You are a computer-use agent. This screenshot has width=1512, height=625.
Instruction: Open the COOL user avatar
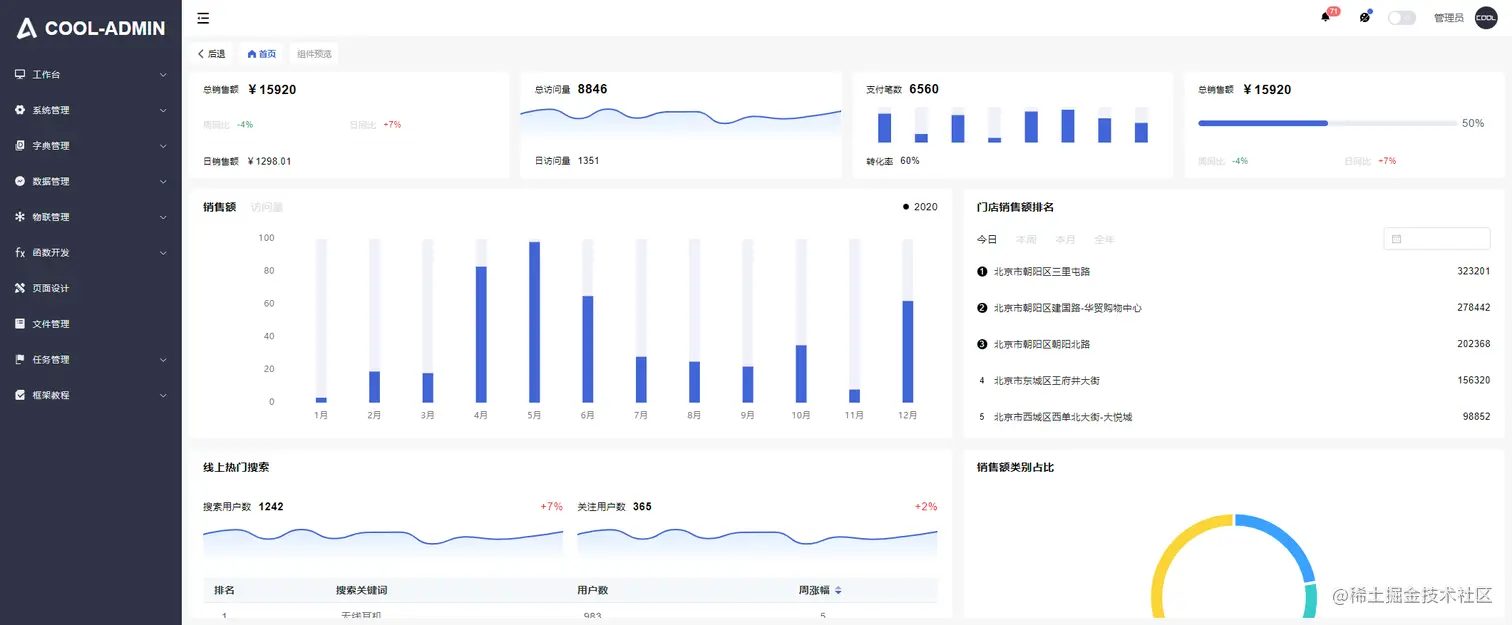tap(1486, 18)
